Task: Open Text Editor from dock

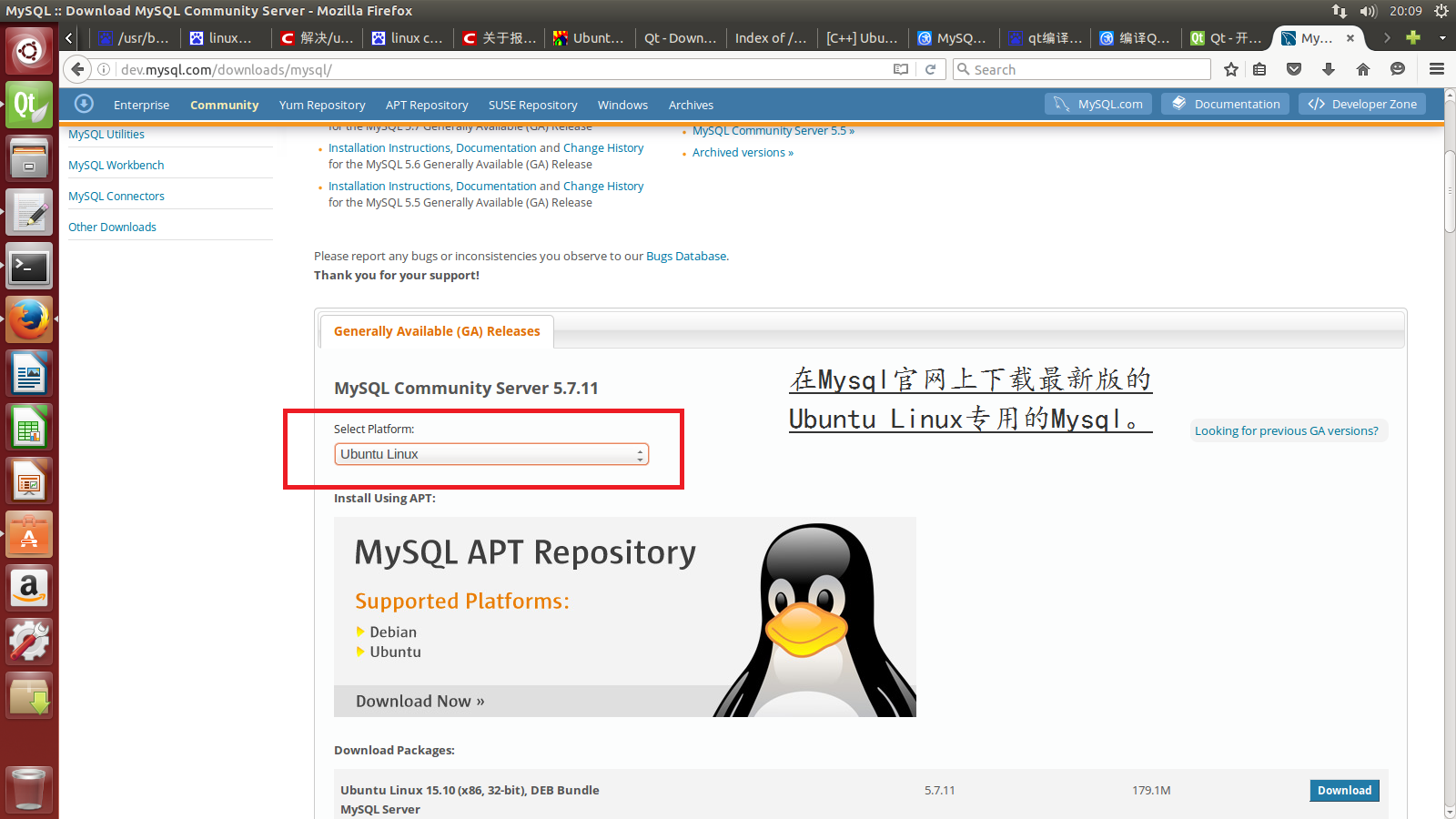Action: tap(29, 213)
